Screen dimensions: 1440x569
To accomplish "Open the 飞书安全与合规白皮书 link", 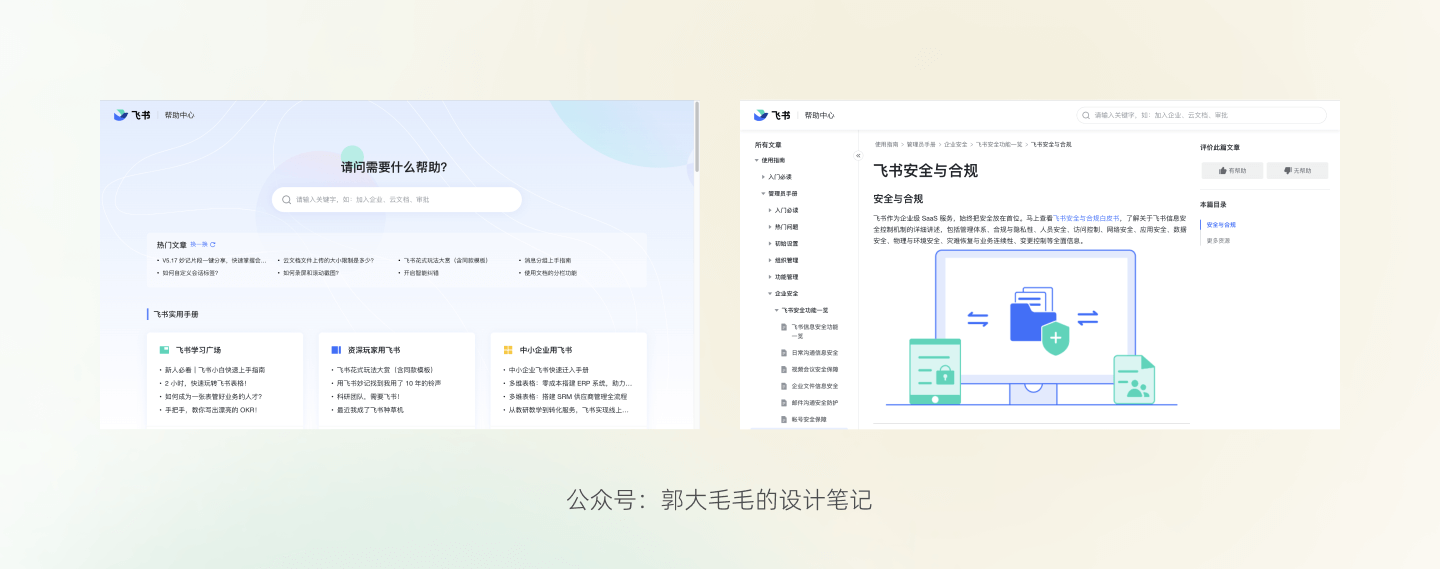I will point(1088,217).
